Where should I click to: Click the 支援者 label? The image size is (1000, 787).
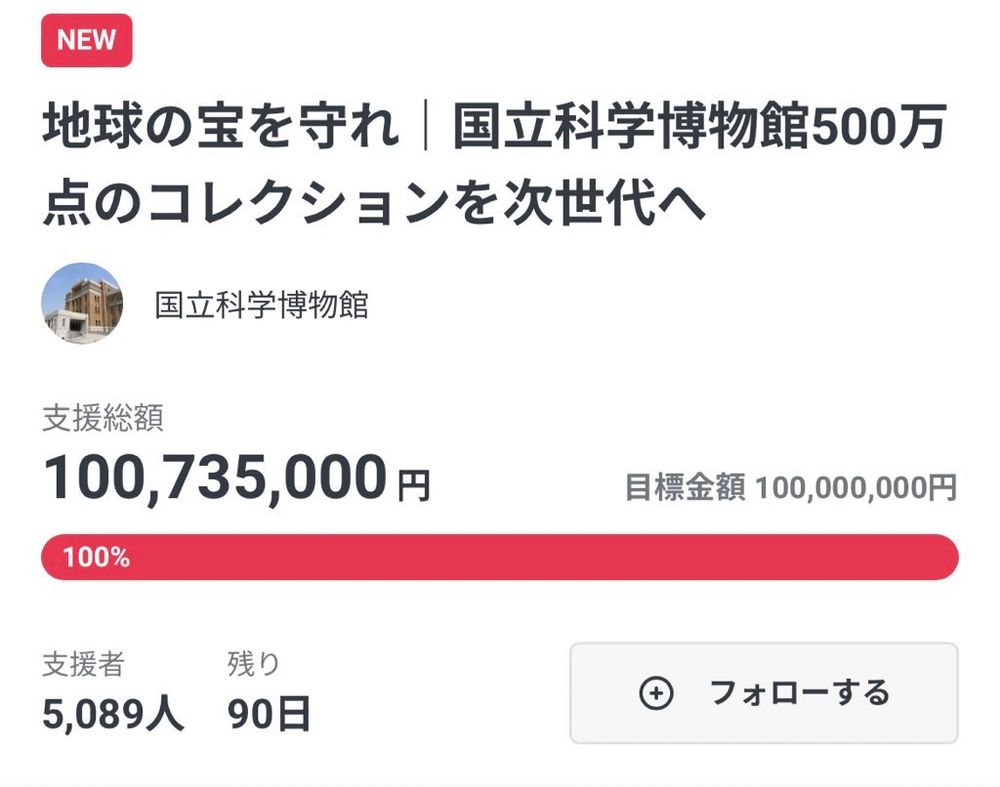tap(83, 663)
